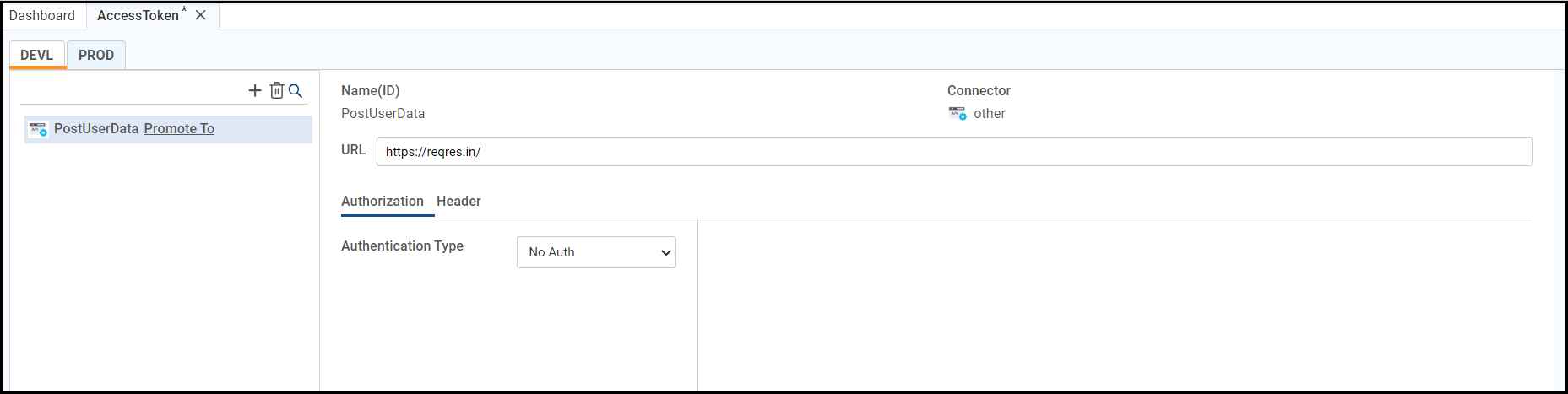1568x394 pixels.
Task: Click the trash can delete icon
Action: click(x=276, y=90)
